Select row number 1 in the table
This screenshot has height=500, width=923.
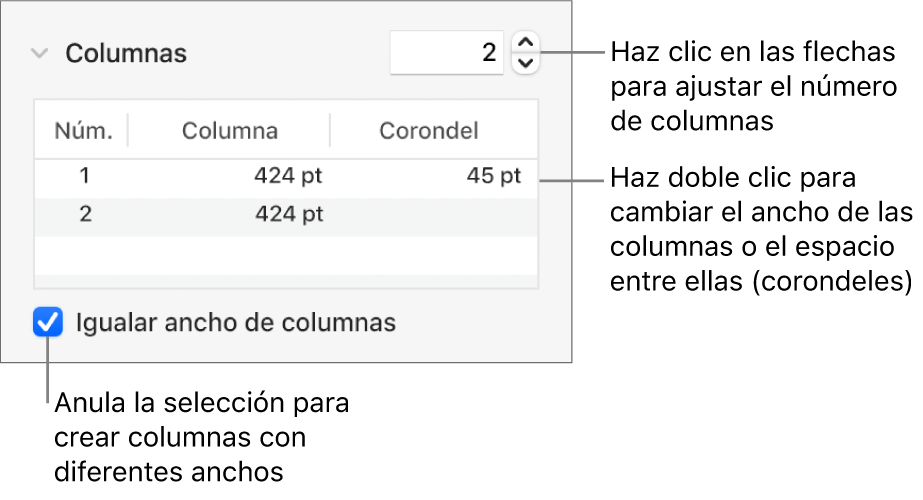(85, 176)
